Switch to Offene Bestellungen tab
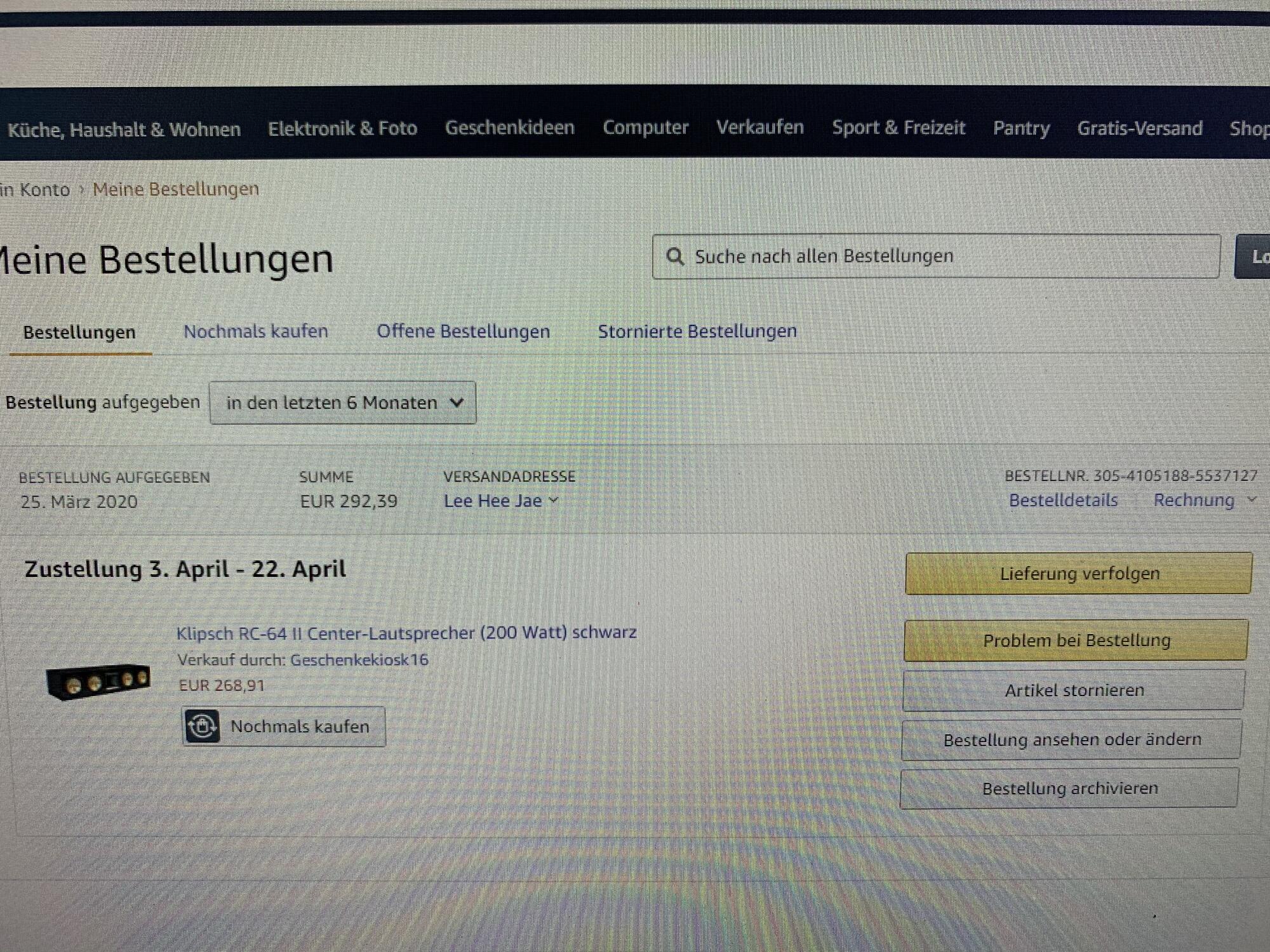The height and width of the screenshot is (952, 1270). [x=463, y=331]
